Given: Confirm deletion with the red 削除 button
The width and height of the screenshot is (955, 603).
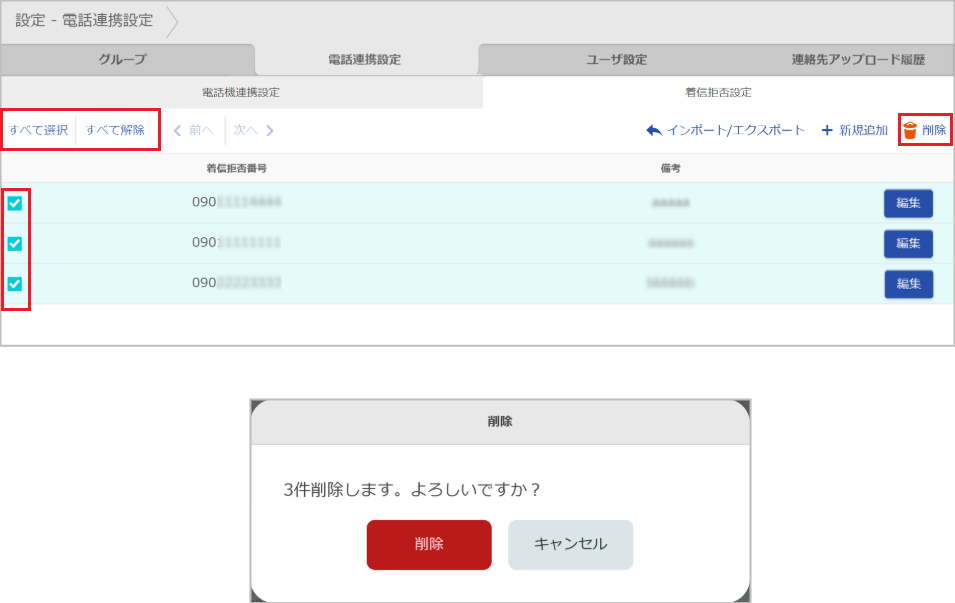Looking at the screenshot, I should (428, 544).
